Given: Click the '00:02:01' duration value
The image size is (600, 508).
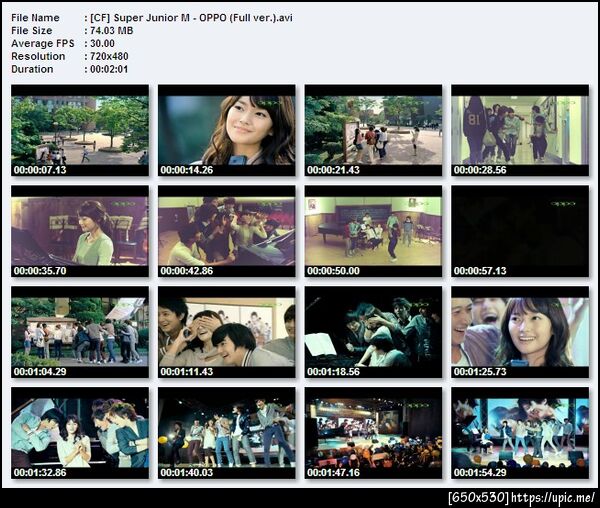Looking at the screenshot, I should (x=109, y=69).
